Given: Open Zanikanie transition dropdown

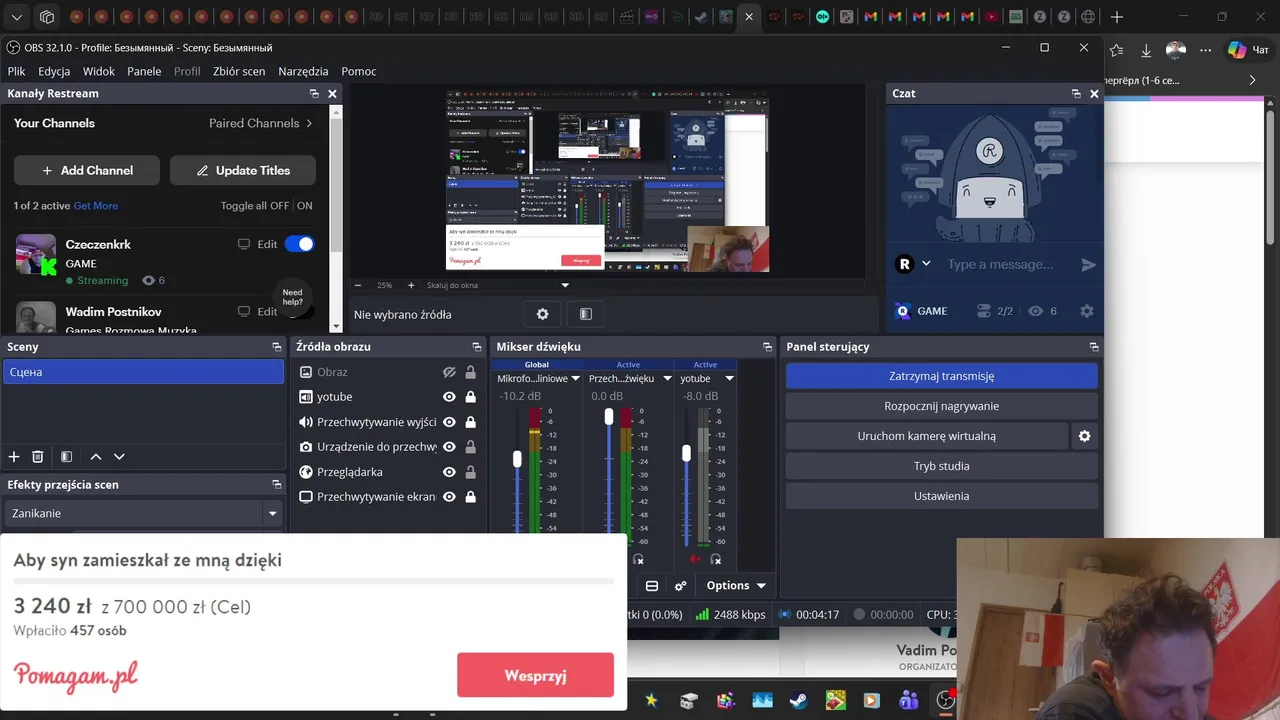Looking at the screenshot, I should coord(272,513).
